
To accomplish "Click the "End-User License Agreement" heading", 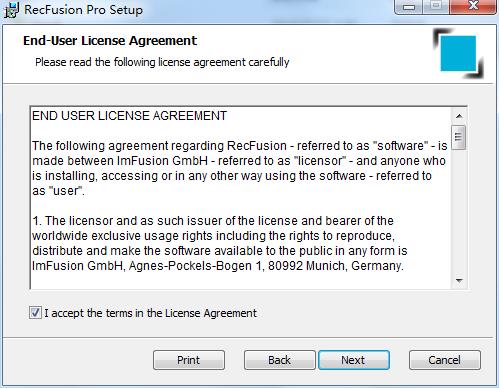I will pyautogui.click(x=110, y=41).
